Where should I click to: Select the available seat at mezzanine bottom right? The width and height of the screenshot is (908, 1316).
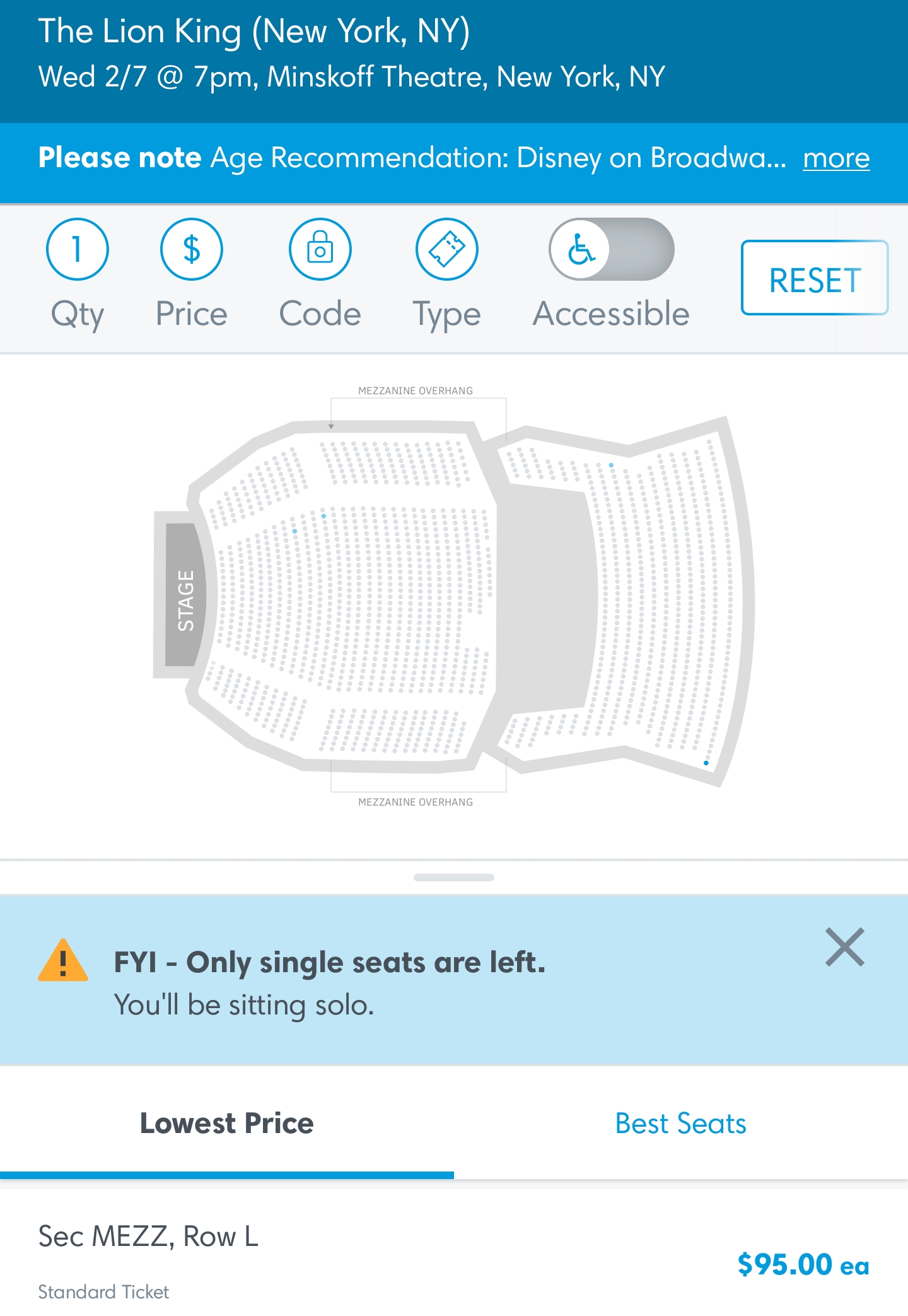[706, 763]
